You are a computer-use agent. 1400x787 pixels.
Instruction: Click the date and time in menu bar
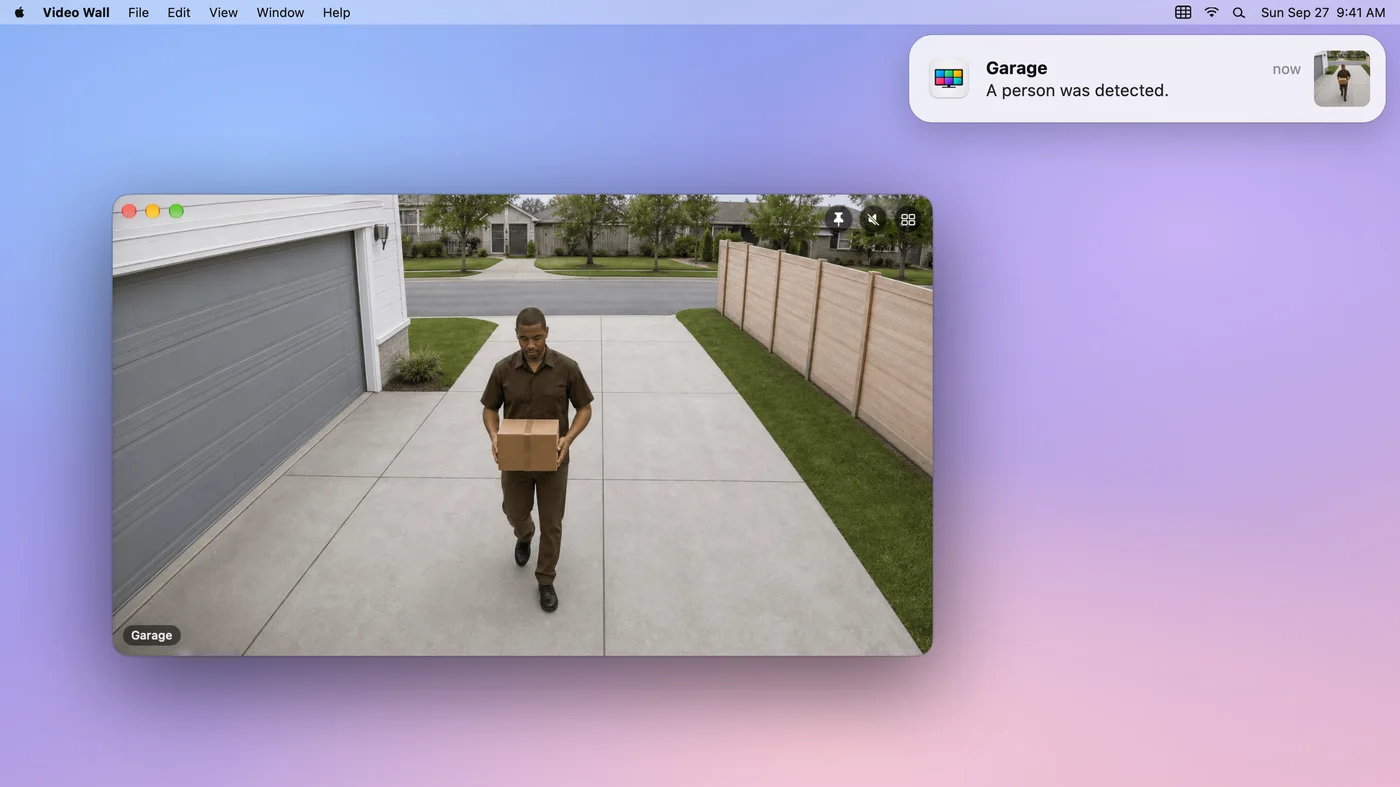point(1323,12)
